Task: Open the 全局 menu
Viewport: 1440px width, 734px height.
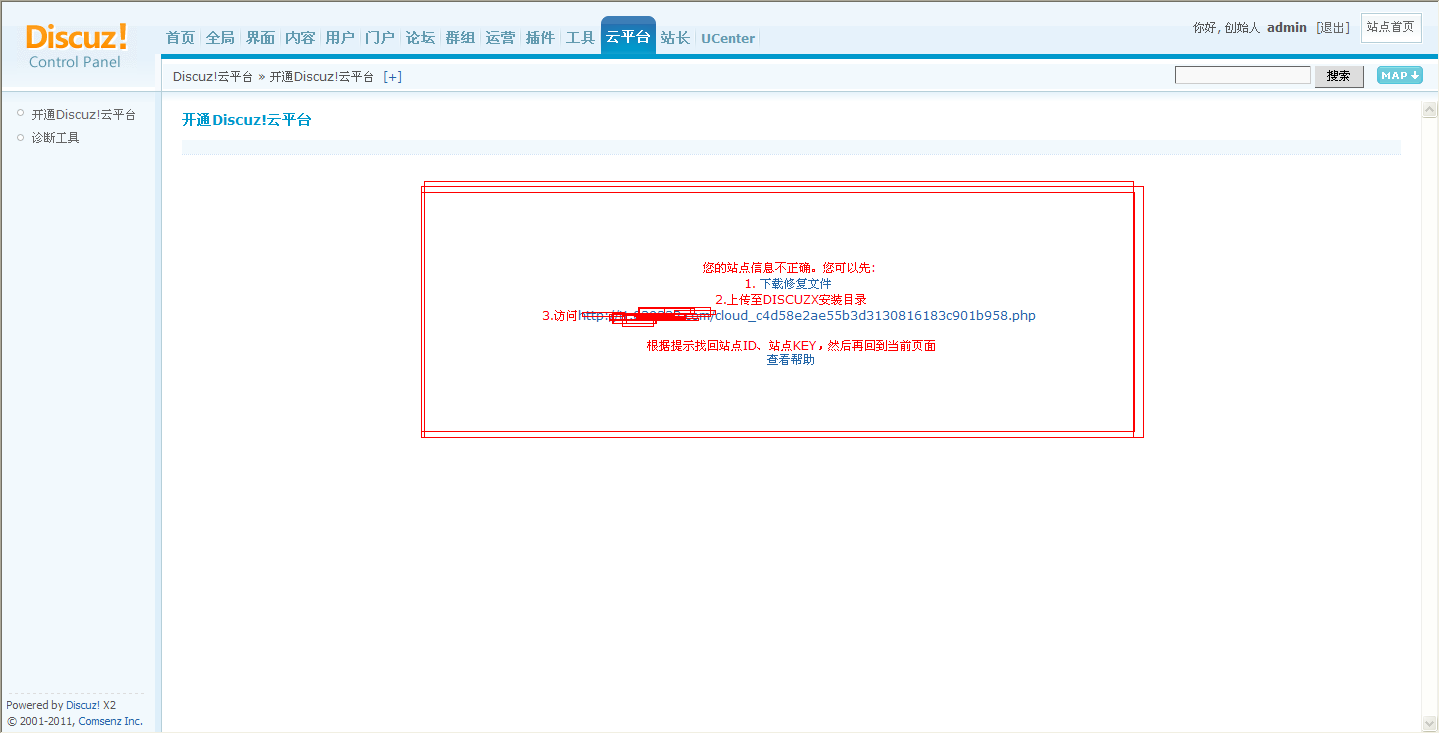Action: 220,38
